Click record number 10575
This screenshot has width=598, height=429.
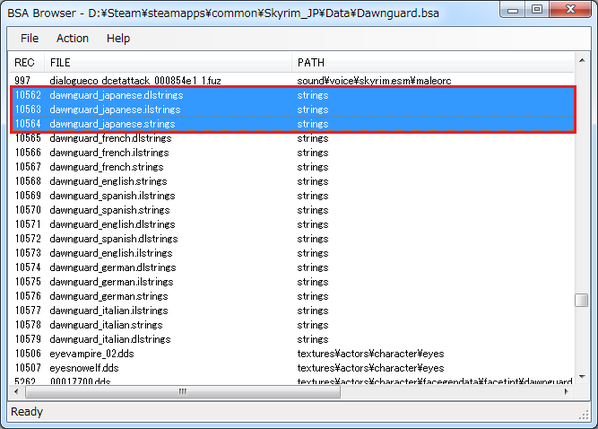click(x=28, y=282)
